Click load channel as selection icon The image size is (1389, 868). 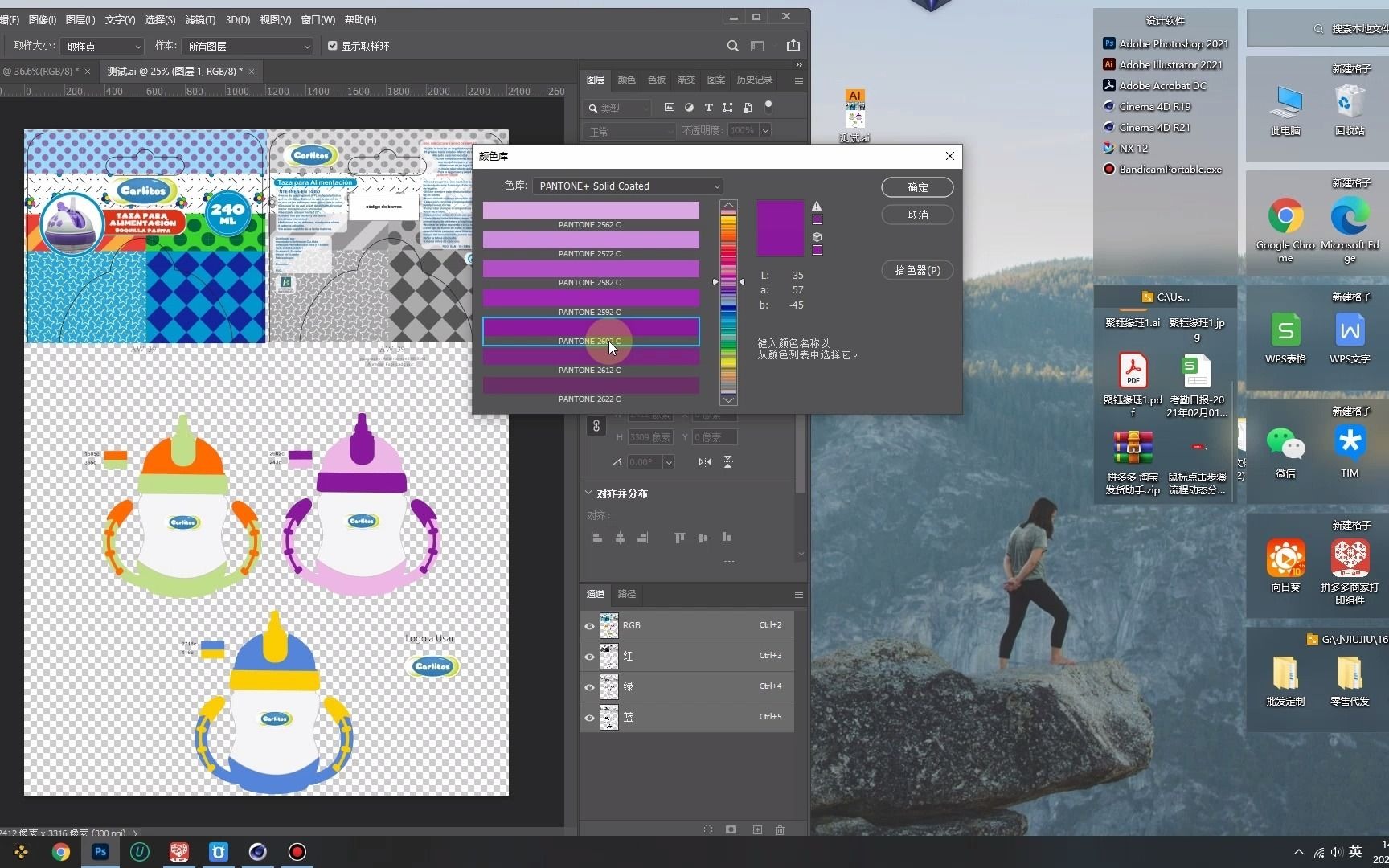tap(708, 829)
